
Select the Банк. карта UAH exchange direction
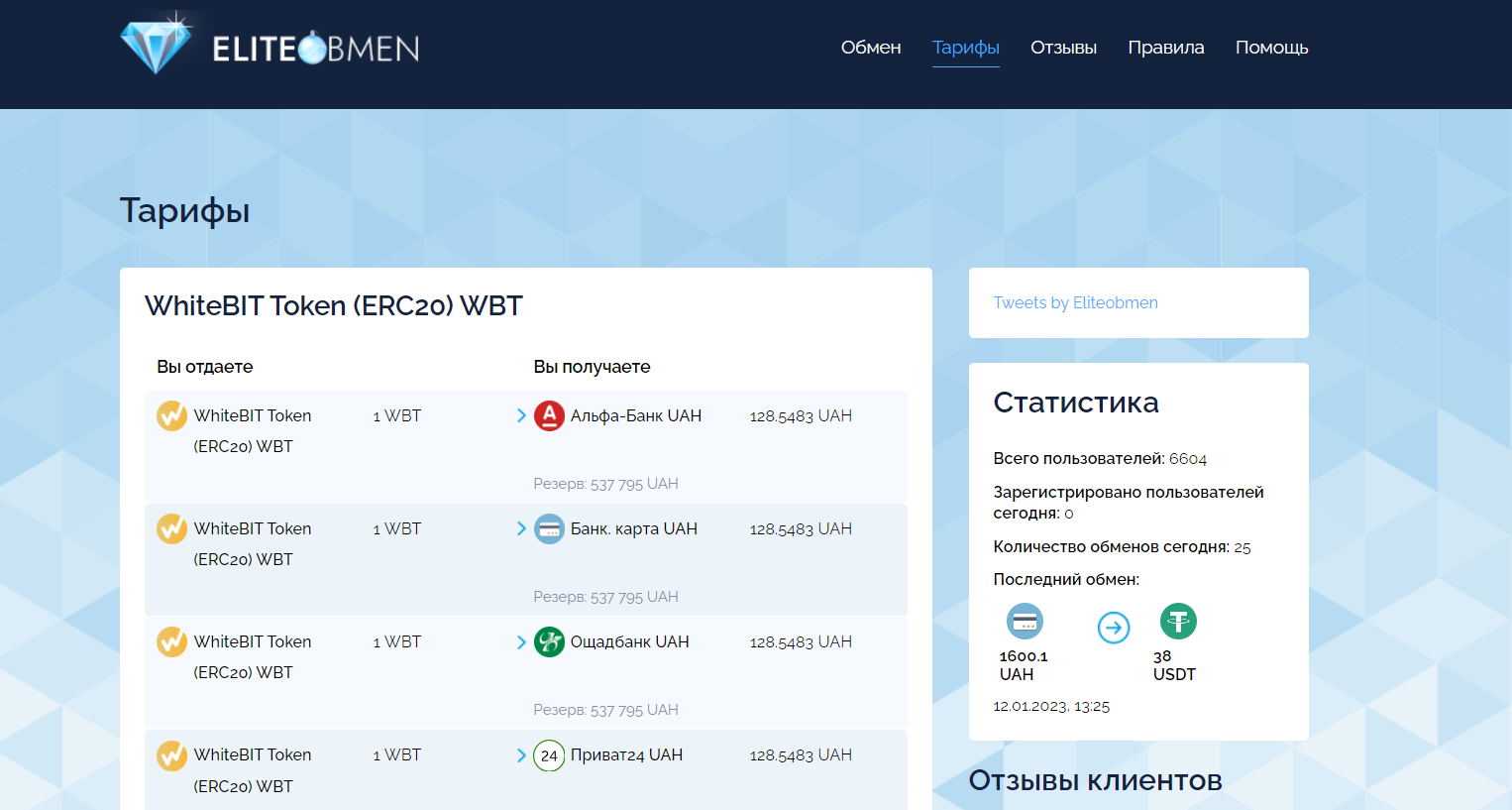tap(525, 559)
